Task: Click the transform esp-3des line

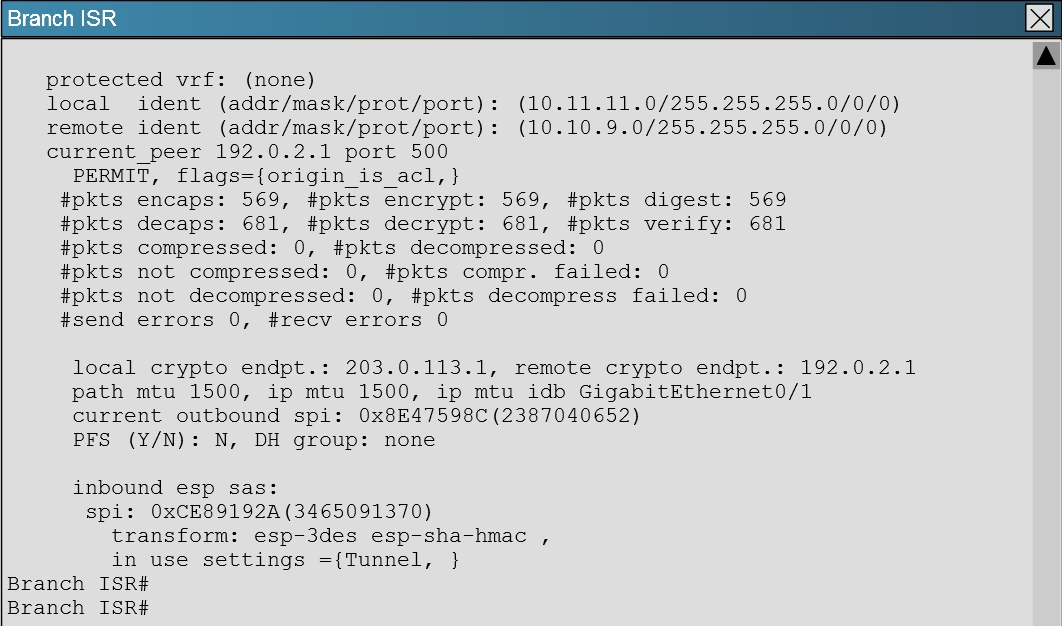Action: pos(330,536)
